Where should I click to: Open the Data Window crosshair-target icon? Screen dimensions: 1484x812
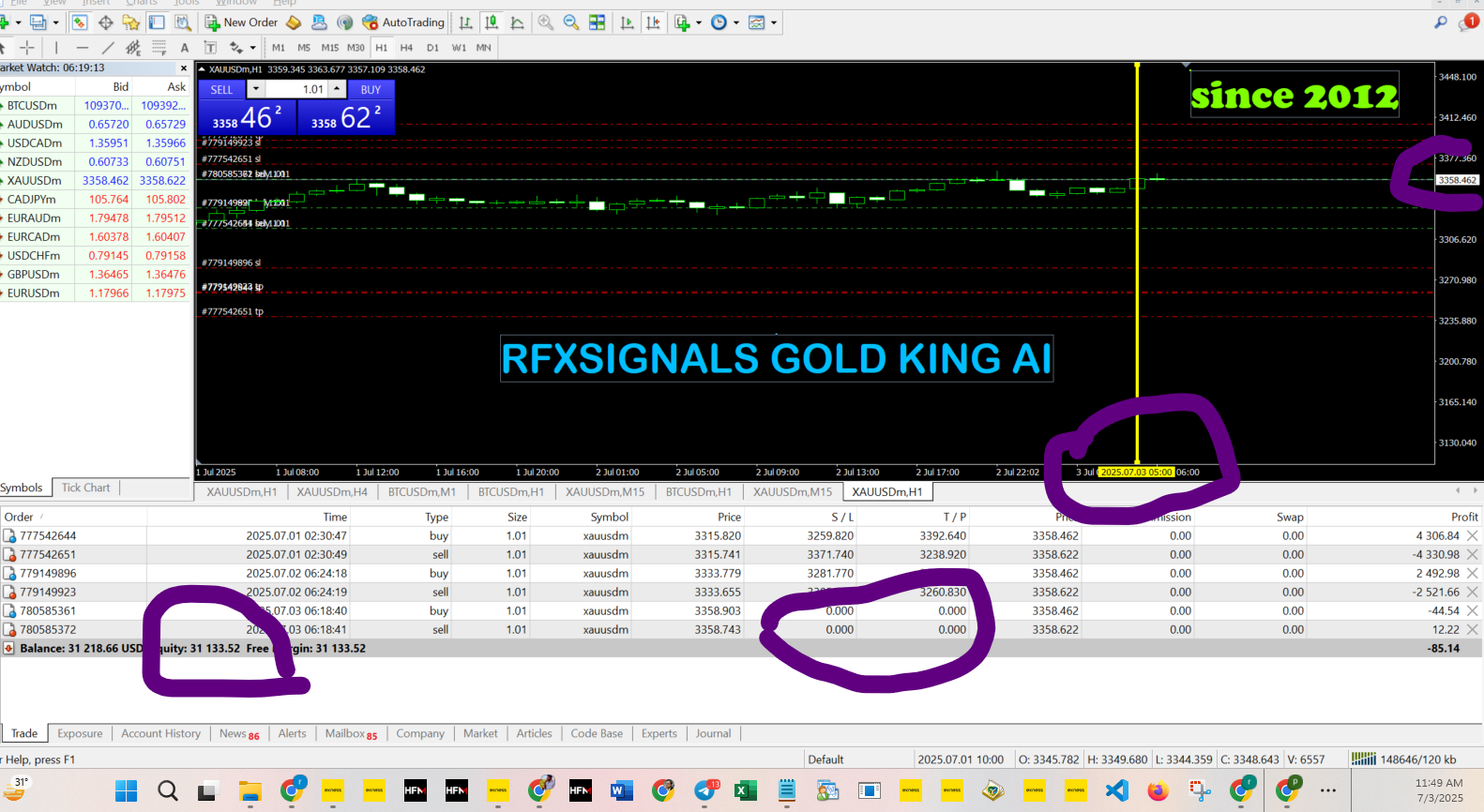coord(105,23)
